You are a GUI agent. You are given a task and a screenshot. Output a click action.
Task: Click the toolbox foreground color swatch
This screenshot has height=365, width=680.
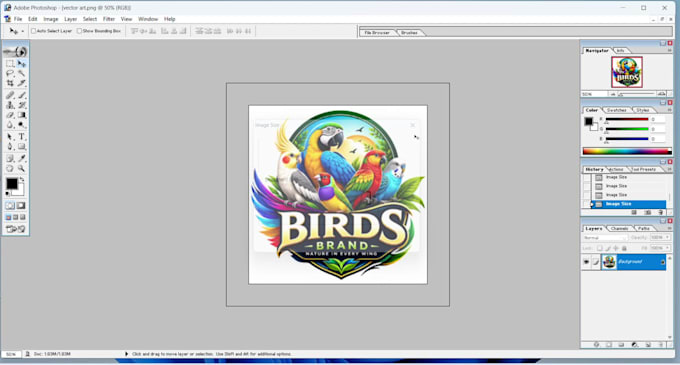tap(12, 183)
